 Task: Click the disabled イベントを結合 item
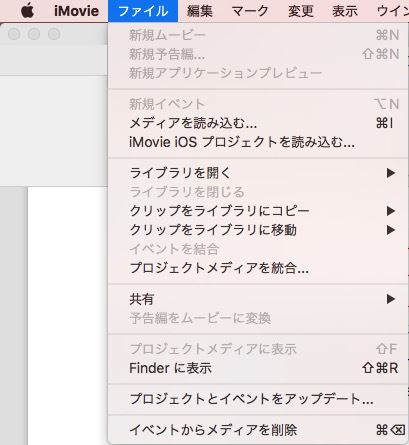[x=258, y=249]
